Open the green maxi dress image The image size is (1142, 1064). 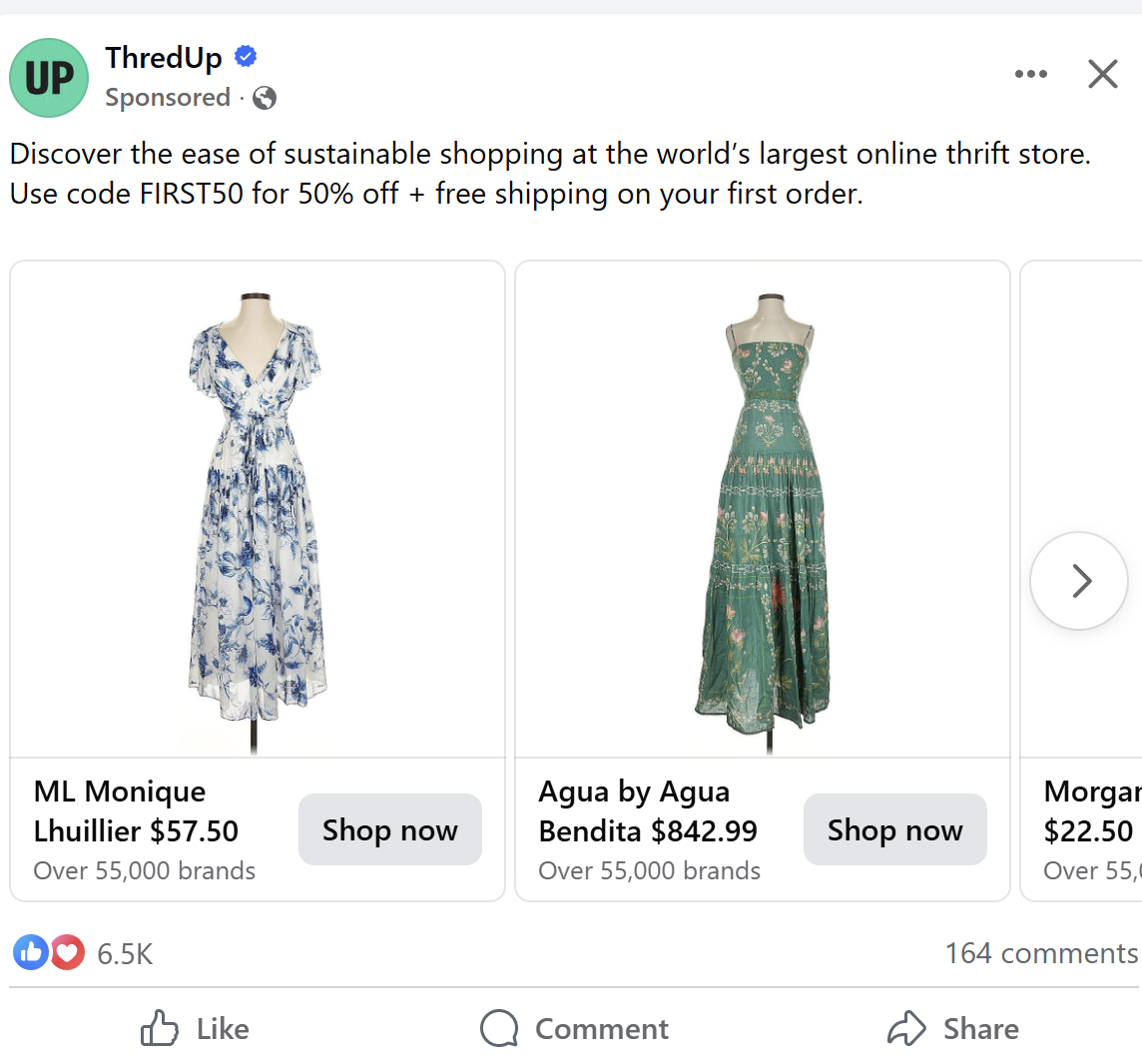763,509
